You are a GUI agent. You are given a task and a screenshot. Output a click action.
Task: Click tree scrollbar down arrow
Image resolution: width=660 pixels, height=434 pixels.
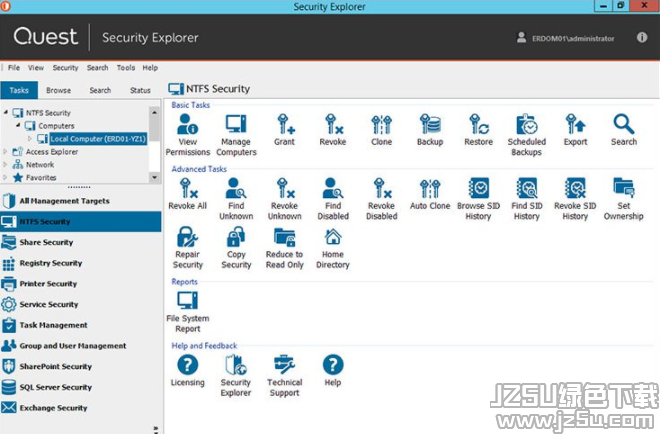(154, 177)
